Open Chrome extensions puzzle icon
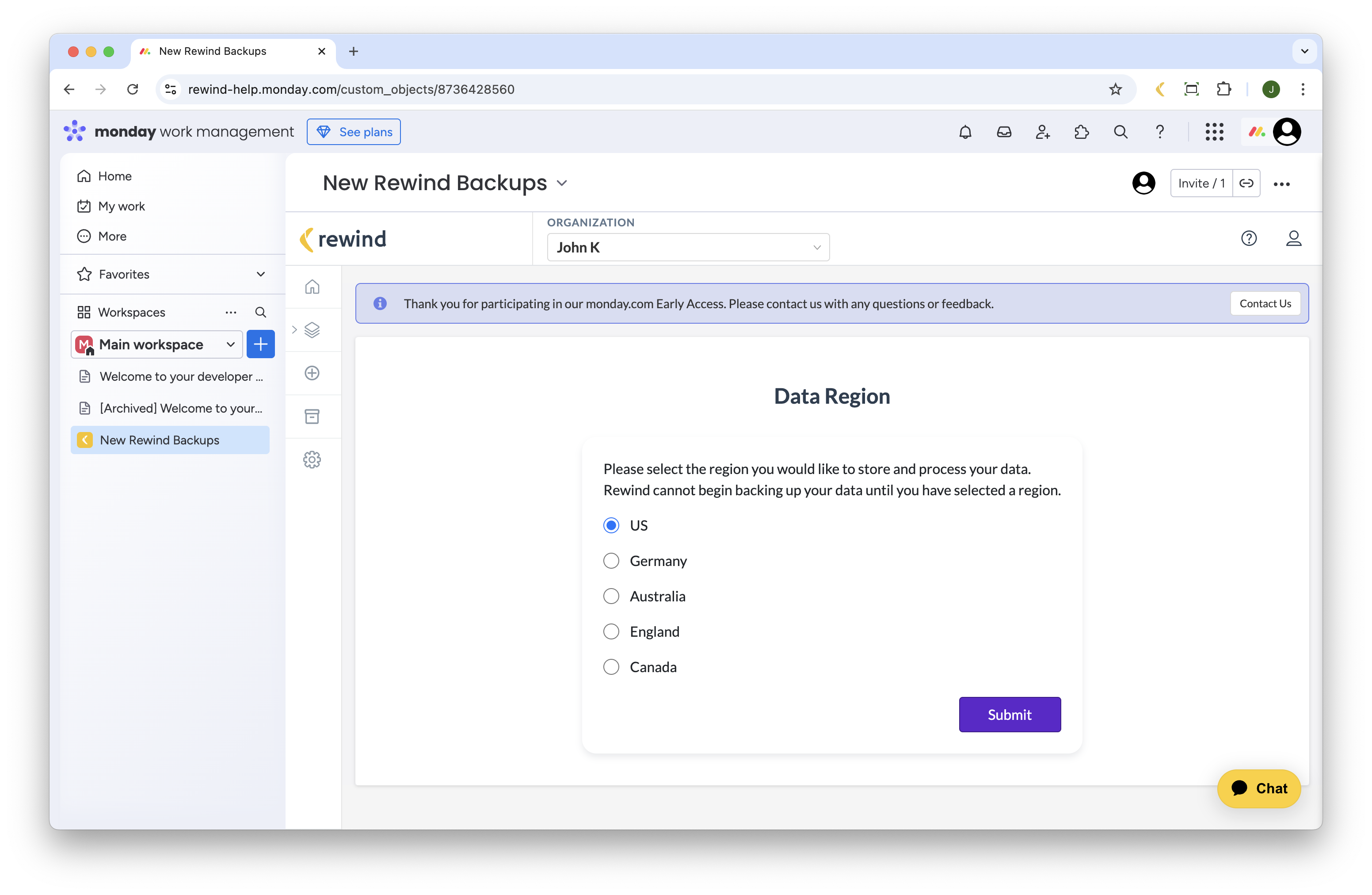This screenshot has height=895, width=1372. pyautogui.click(x=1223, y=89)
